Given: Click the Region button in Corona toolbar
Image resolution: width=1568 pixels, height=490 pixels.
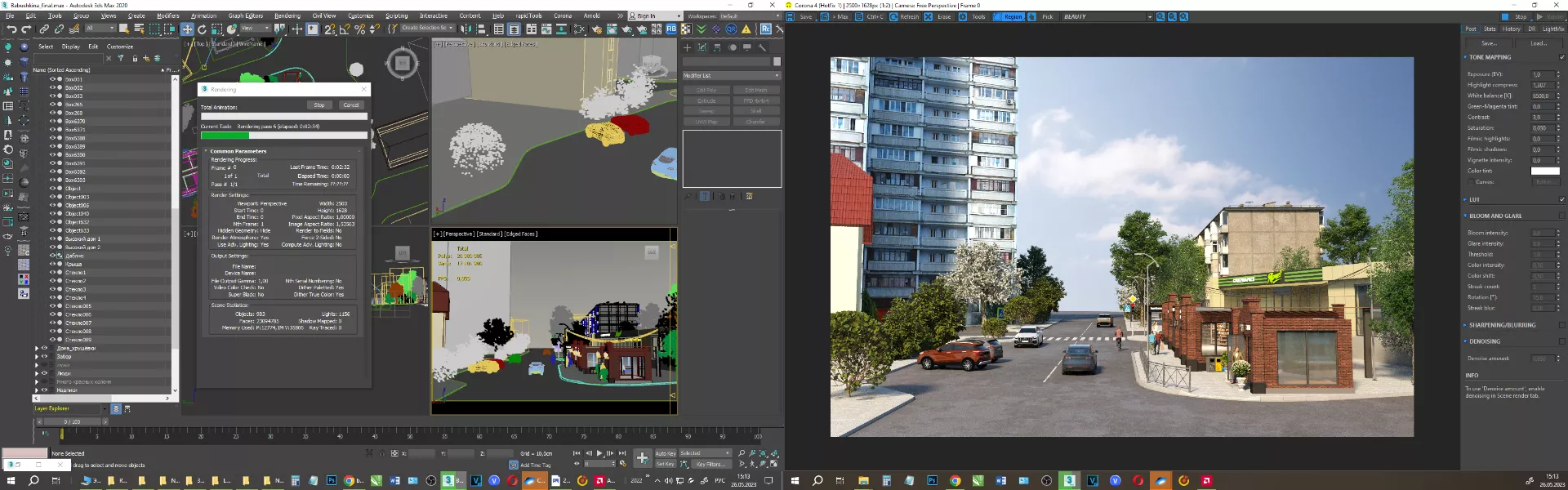Looking at the screenshot, I should coord(1009,16).
